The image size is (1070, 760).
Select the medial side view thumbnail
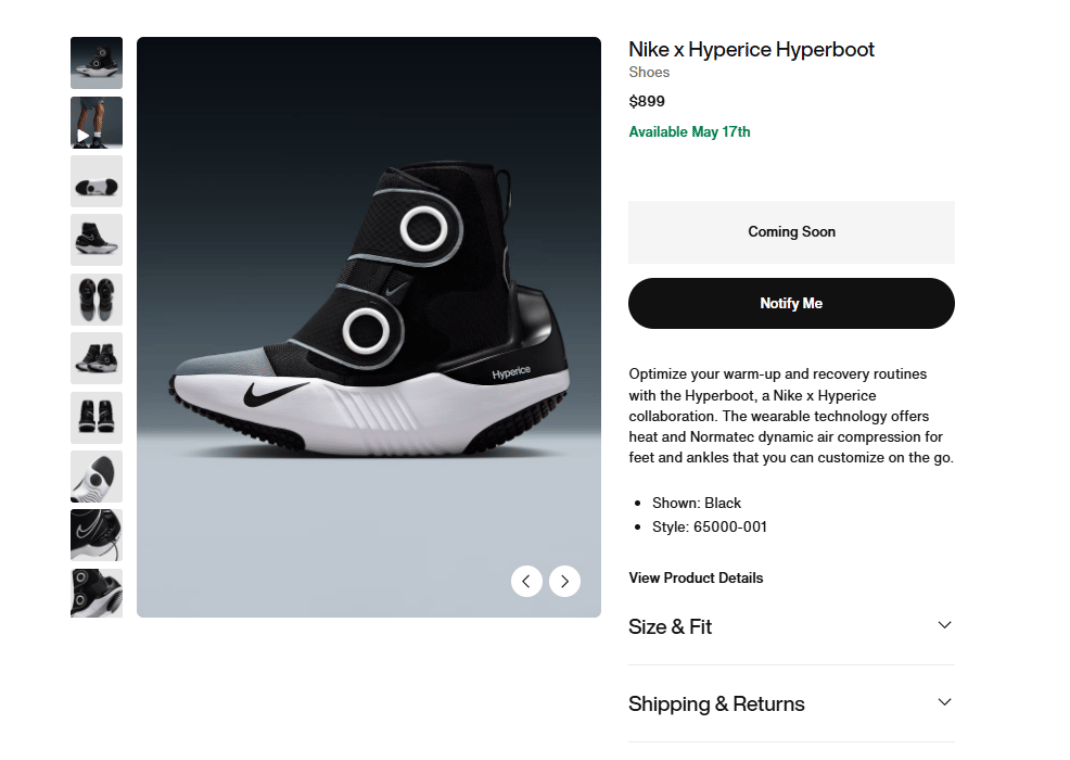click(x=96, y=240)
